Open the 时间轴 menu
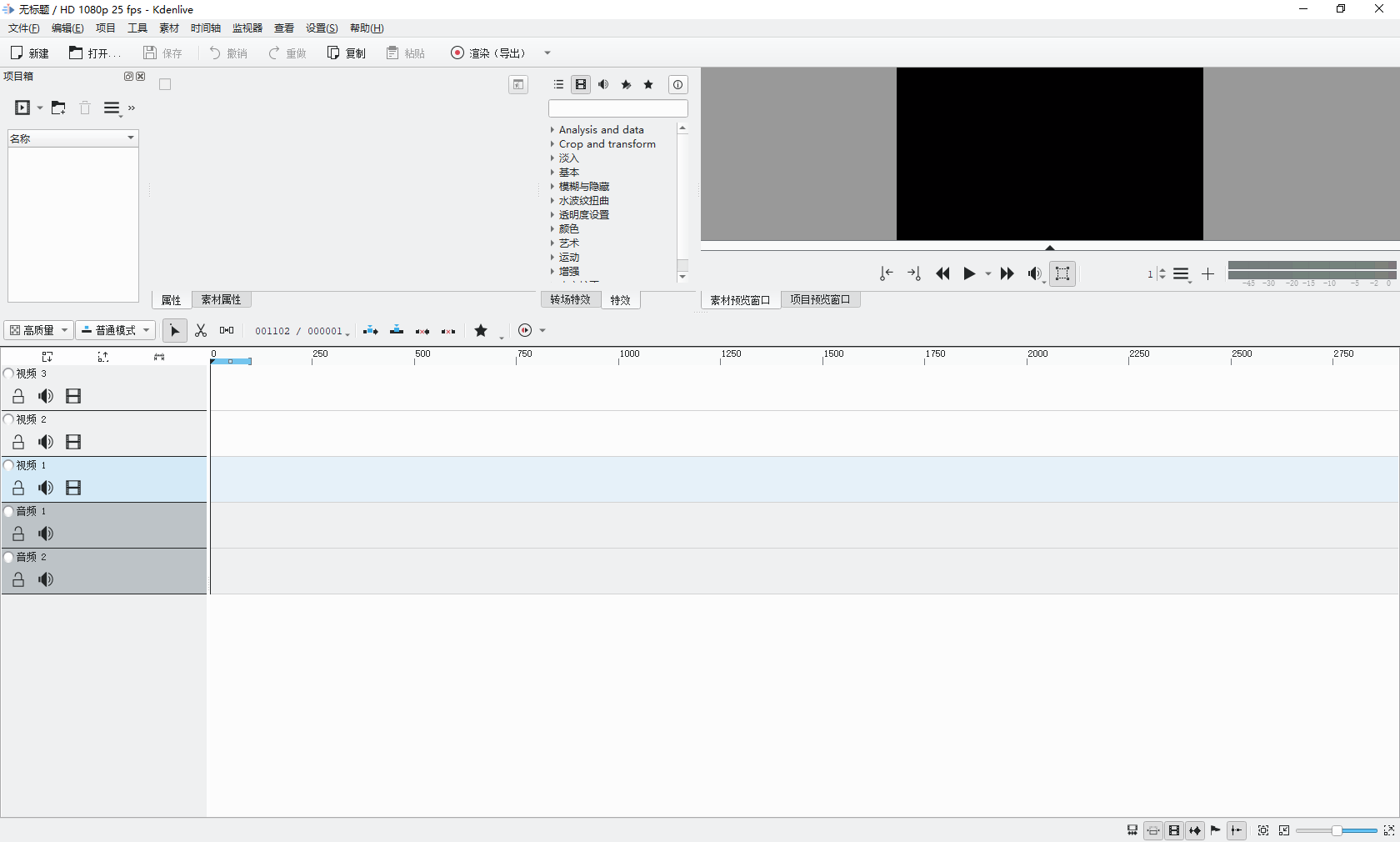1400x842 pixels. coord(206,28)
